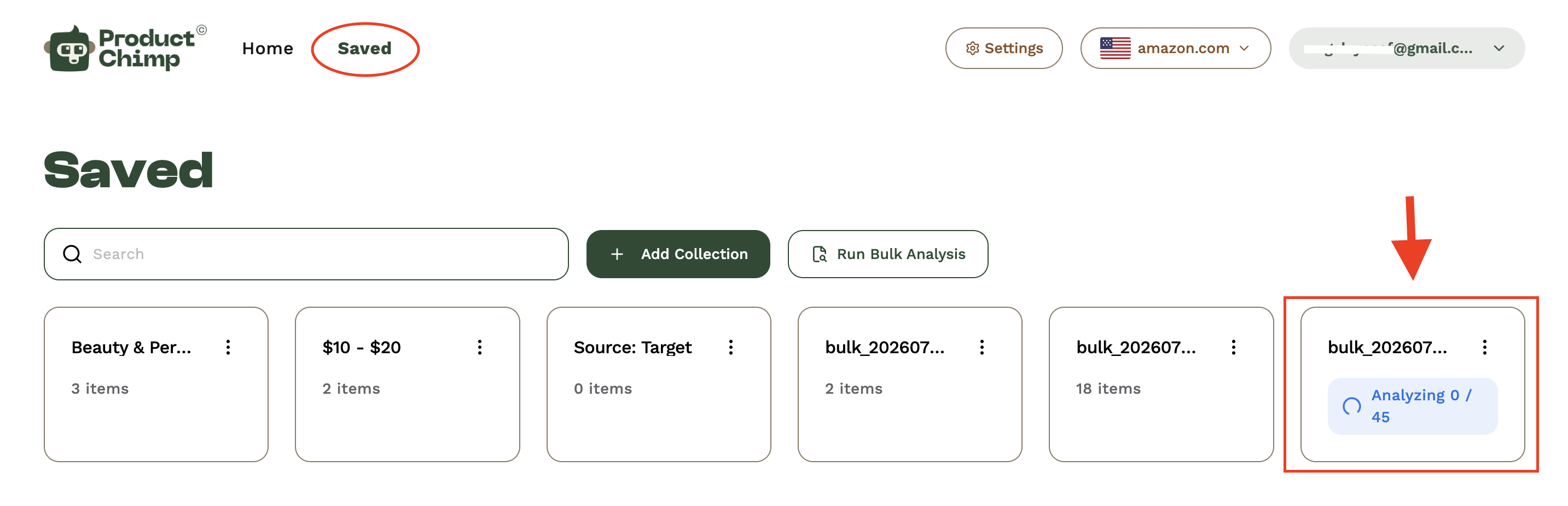This screenshot has height=506, width=1568.
Task: Open the Source: Target collection three-dot menu
Action: tap(731, 347)
